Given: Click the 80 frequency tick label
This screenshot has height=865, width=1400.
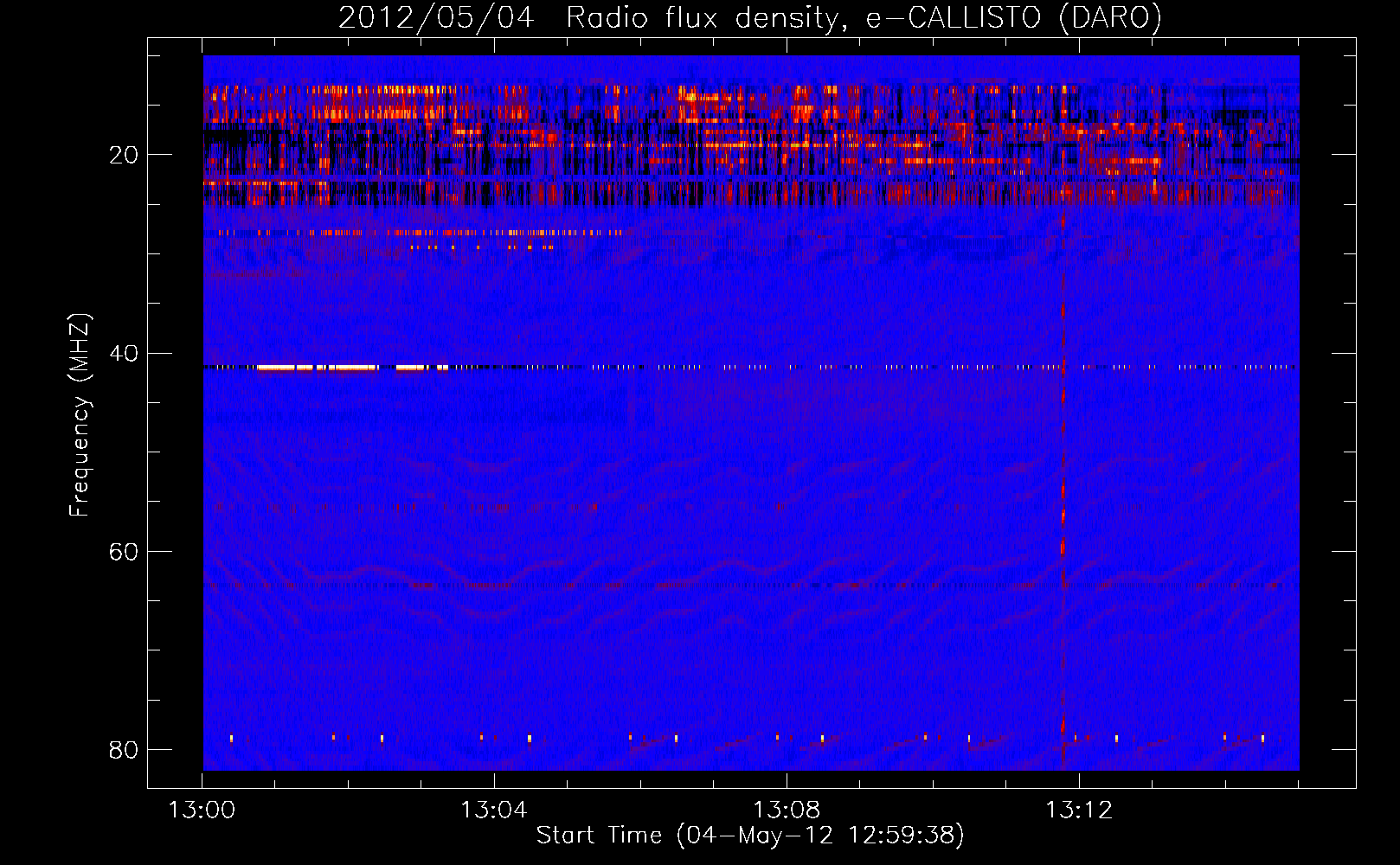Looking at the screenshot, I should pos(124,749).
